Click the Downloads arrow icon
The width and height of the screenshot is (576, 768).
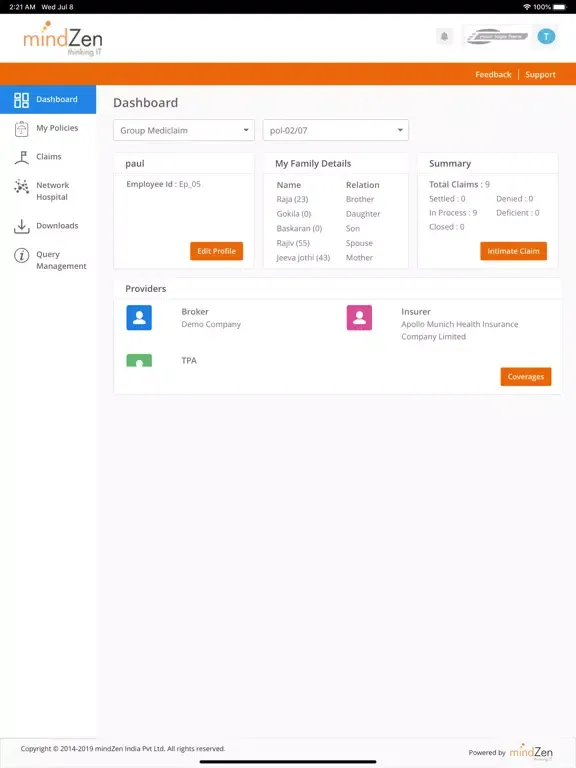coord(22,226)
